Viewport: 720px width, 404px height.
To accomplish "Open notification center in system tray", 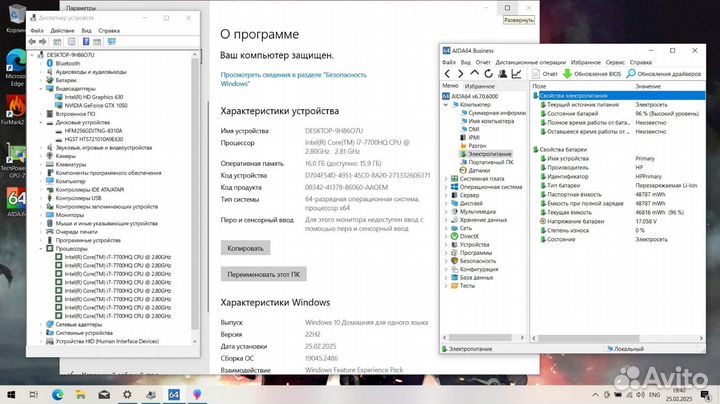I will [706, 394].
